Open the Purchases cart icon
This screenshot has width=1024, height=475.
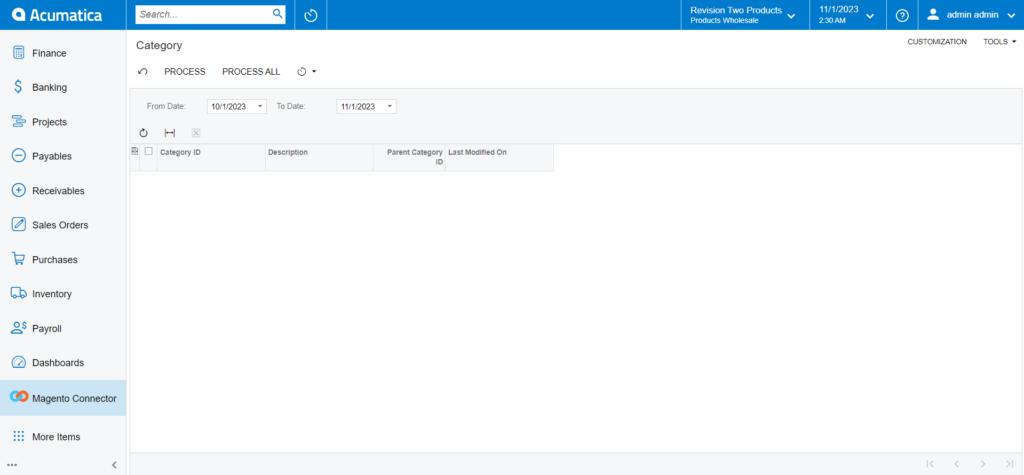[19, 259]
